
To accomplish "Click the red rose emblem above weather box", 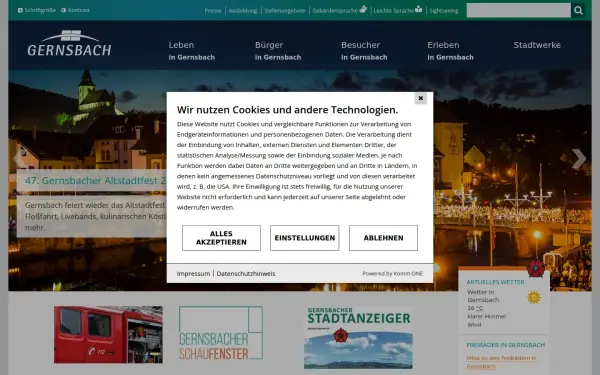I will (536, 268).
